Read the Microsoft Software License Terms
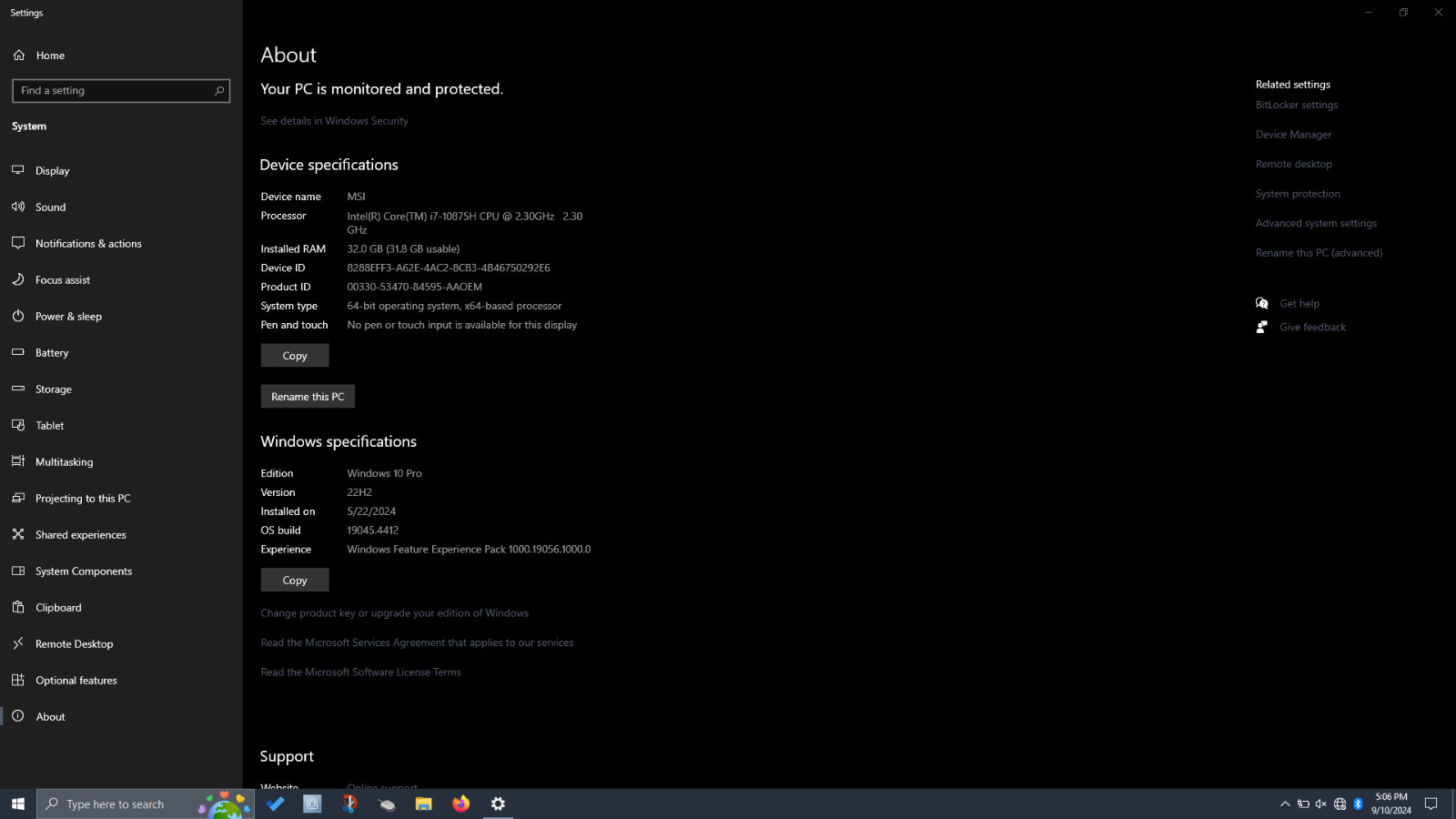The width and height of the screenshot is (1456, 819). tap(360, 672)
